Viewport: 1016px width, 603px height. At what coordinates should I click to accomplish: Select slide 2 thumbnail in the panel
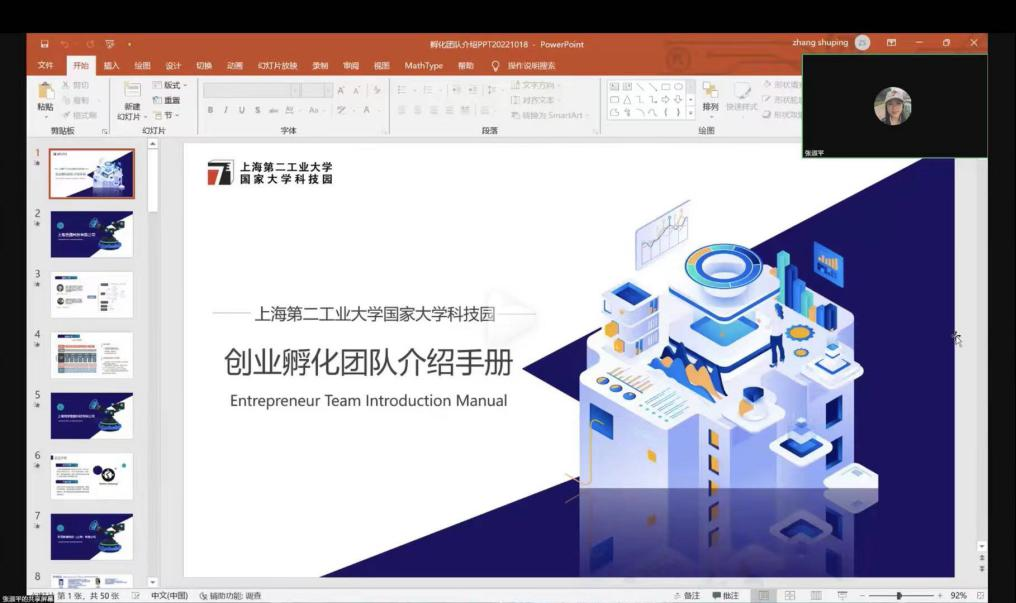(x=91, y=234)
